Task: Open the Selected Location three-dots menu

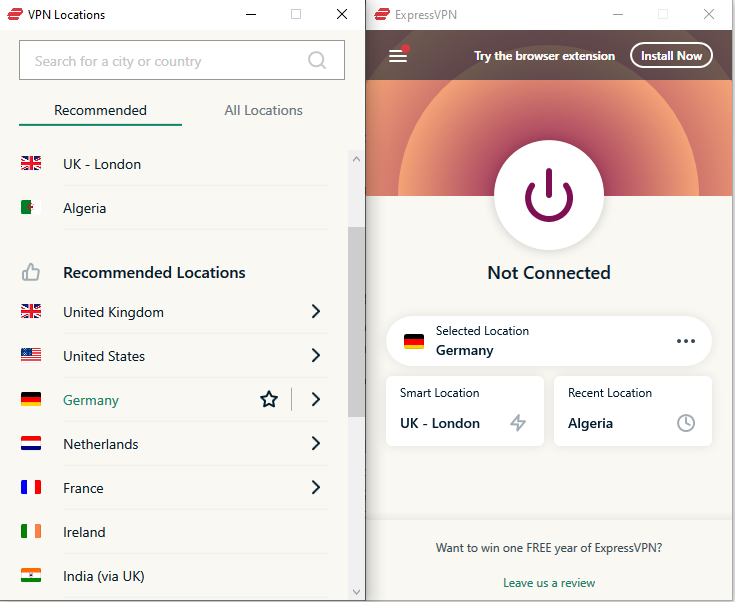Action: [x=685, y=341]
